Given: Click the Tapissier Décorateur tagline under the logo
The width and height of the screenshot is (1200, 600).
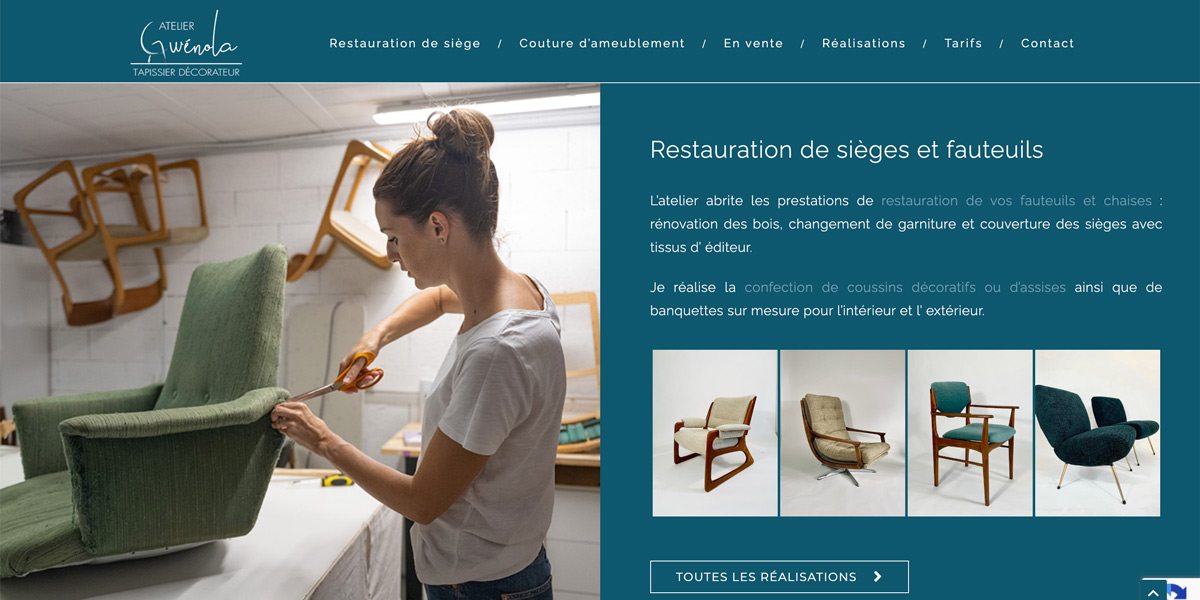Looking at the screenshot, I should (x=186, y=72).
